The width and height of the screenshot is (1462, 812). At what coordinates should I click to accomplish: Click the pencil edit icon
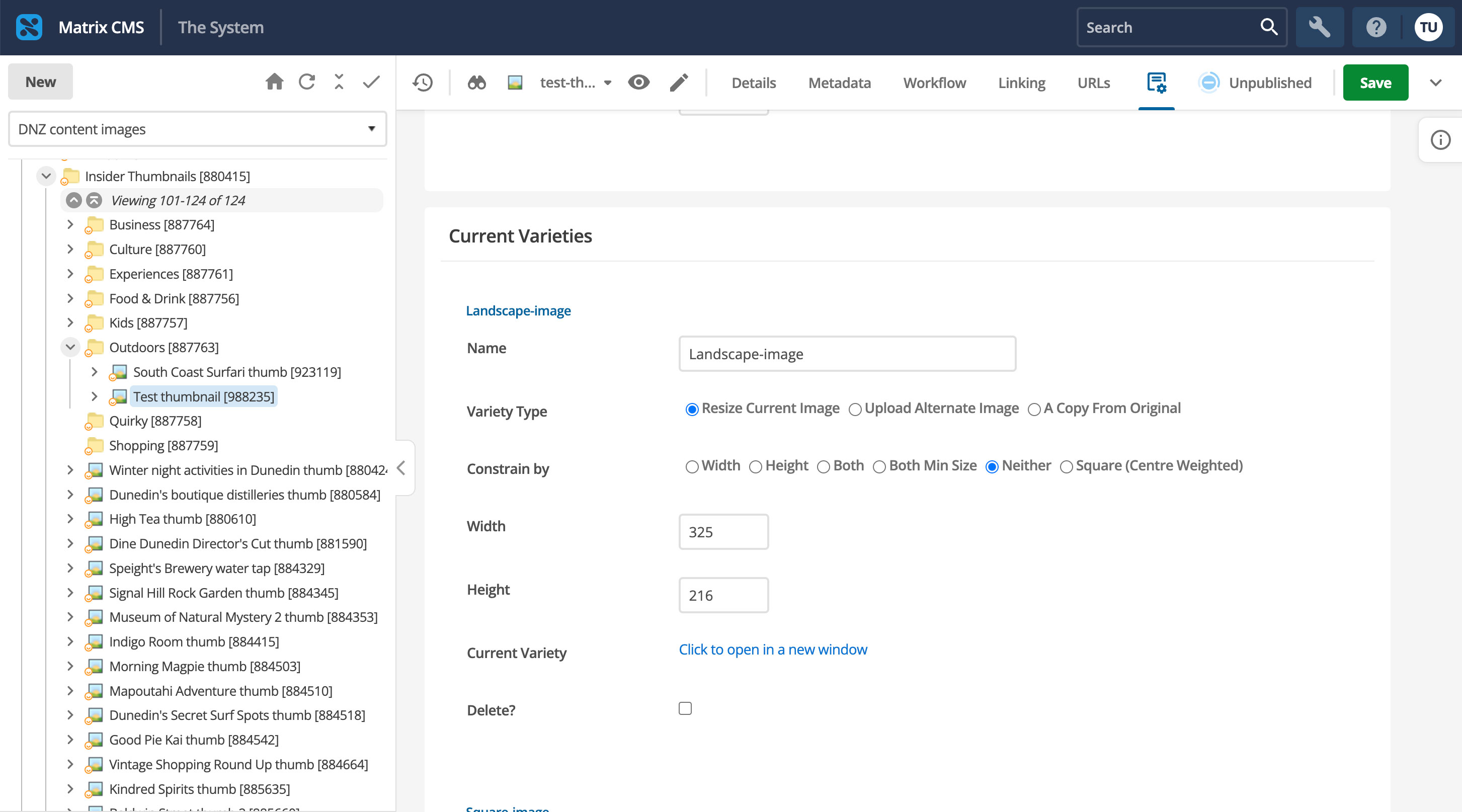click(x=679, y=83)
